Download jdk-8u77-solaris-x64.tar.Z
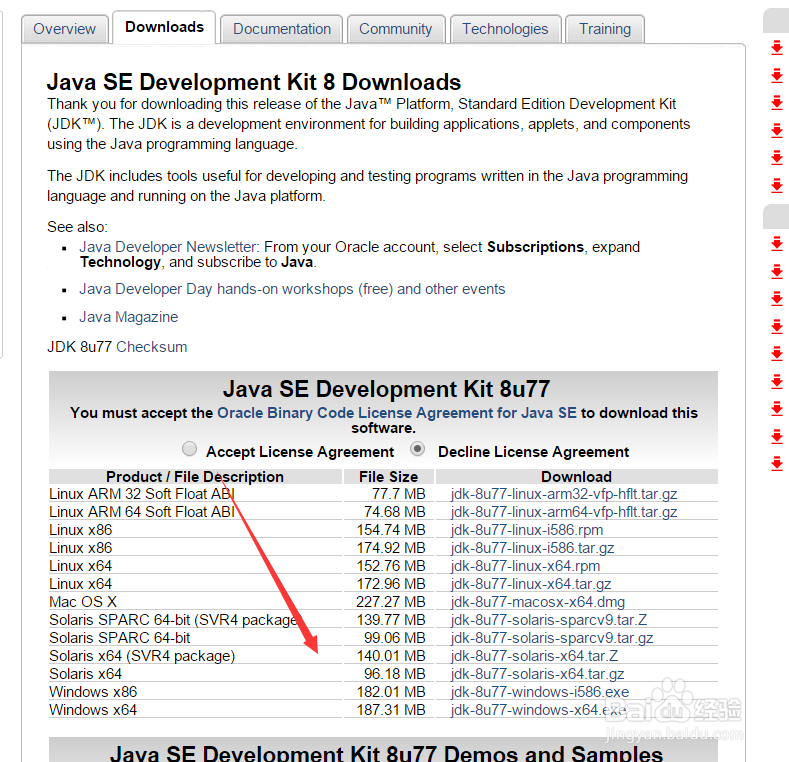 click(x=534, y=656)
